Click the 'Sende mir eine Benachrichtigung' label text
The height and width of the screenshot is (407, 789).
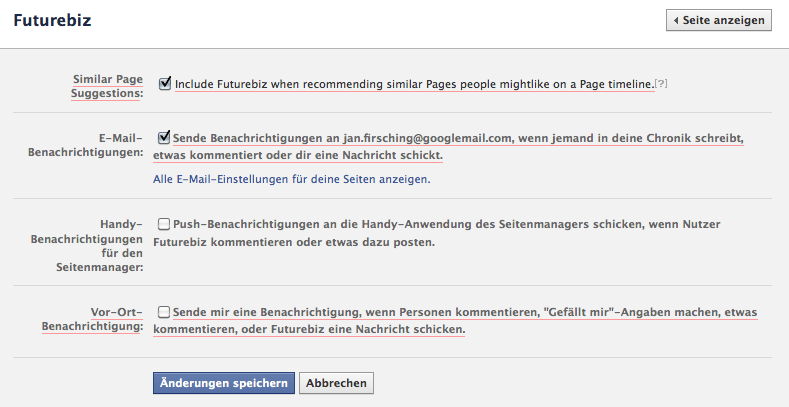464,312
